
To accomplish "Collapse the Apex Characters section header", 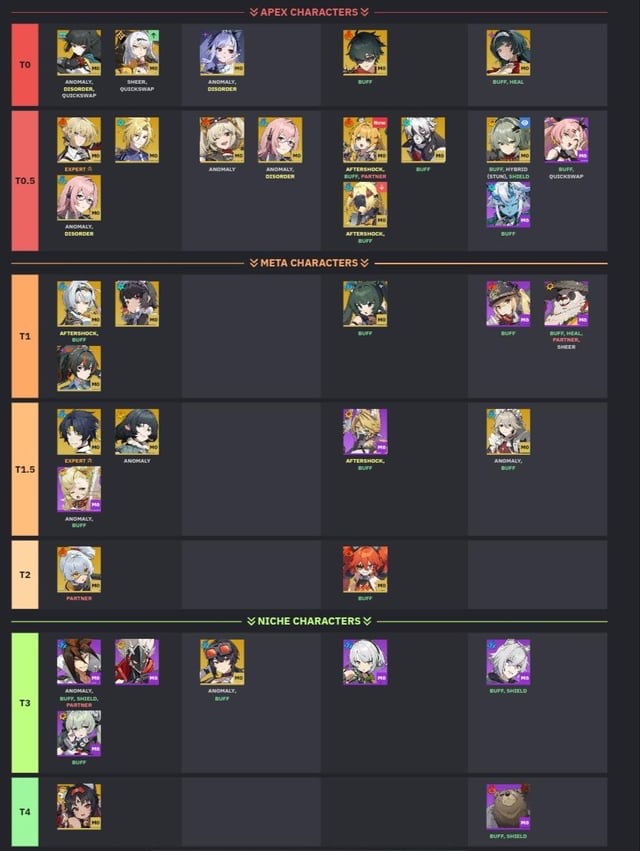I will pyautogui.click(x=309, y=12).
